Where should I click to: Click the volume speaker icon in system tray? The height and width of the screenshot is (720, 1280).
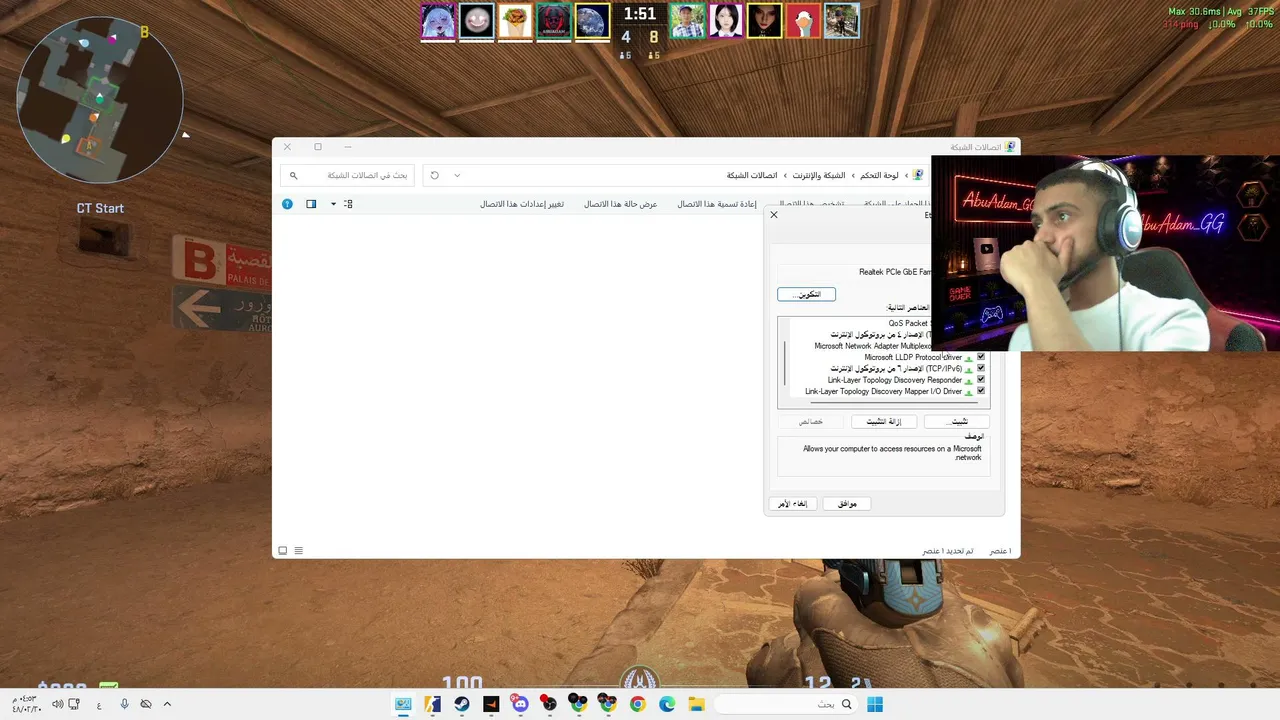58,704
